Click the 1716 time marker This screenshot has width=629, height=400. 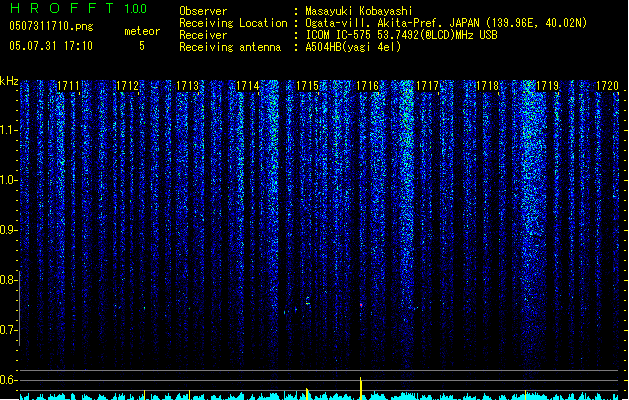coord(367,86)
